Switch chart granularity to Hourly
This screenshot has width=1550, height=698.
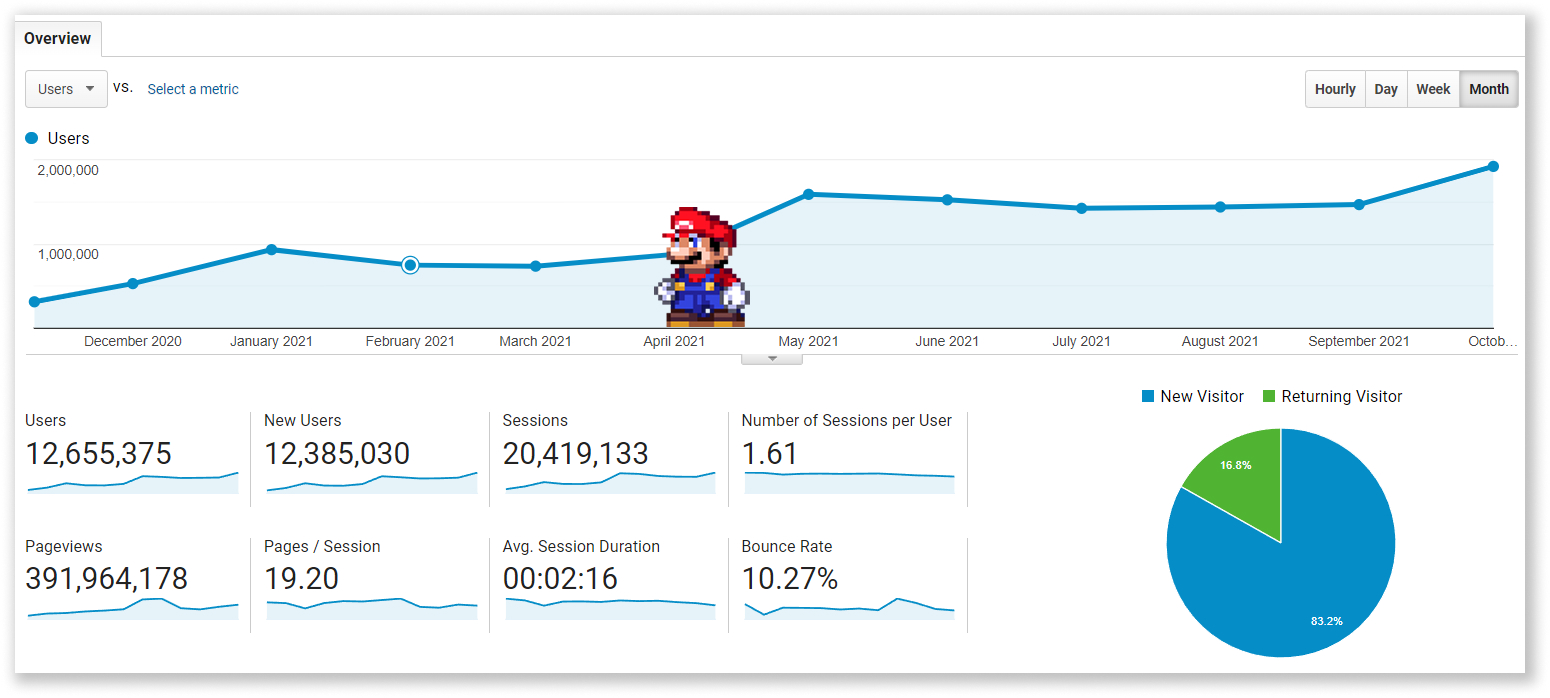pyautogui.click(x=1334, y=89)
